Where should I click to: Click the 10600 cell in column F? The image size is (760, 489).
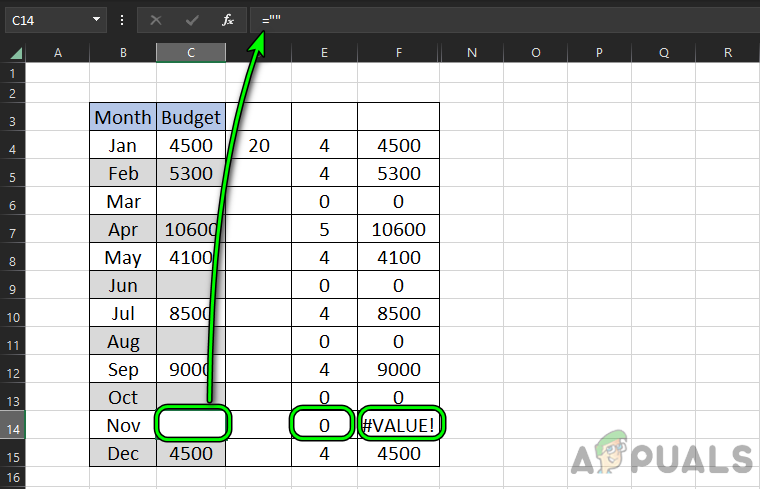[x=398, y=229]
